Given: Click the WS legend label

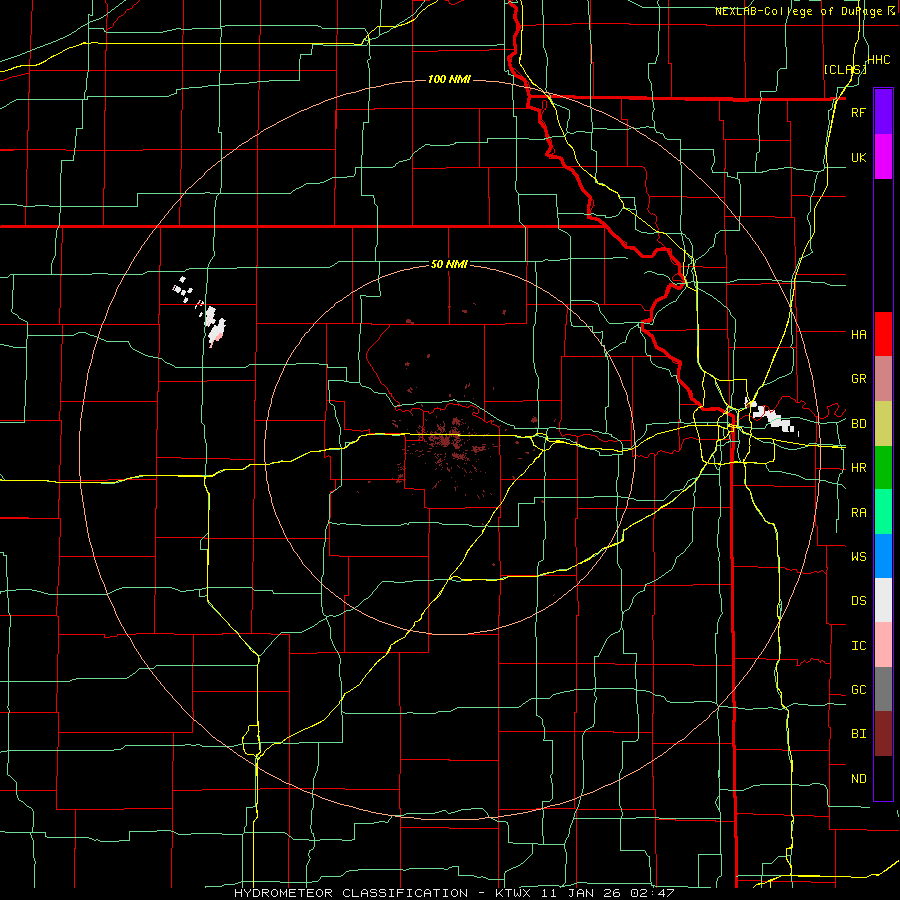Looking at the screenshot, I should (x=858, y=556).
